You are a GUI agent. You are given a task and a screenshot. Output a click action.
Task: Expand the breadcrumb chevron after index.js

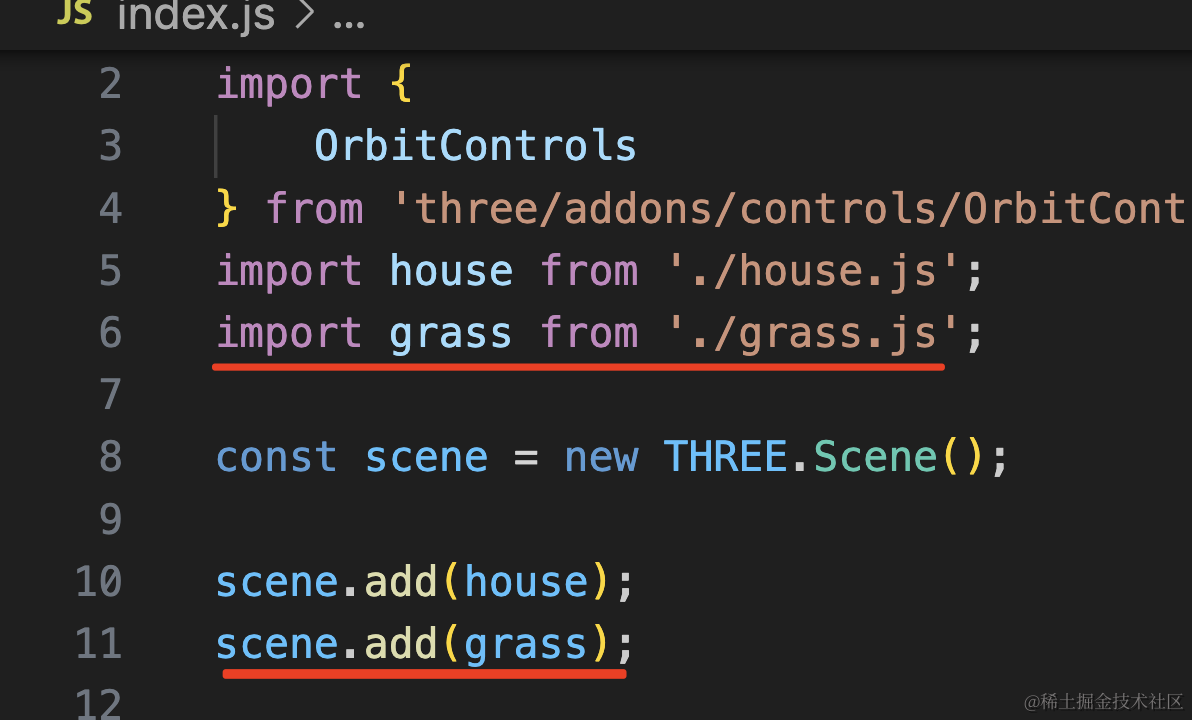pyautogui.click(x=304, y=14)
